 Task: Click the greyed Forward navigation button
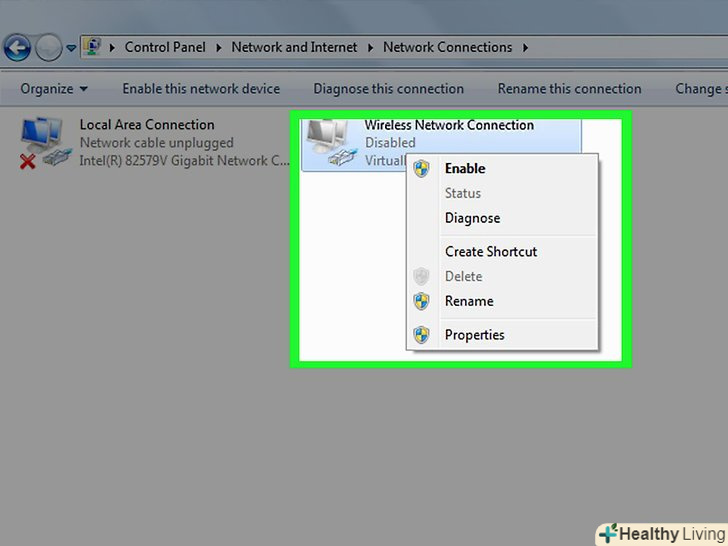click(49, 47)
